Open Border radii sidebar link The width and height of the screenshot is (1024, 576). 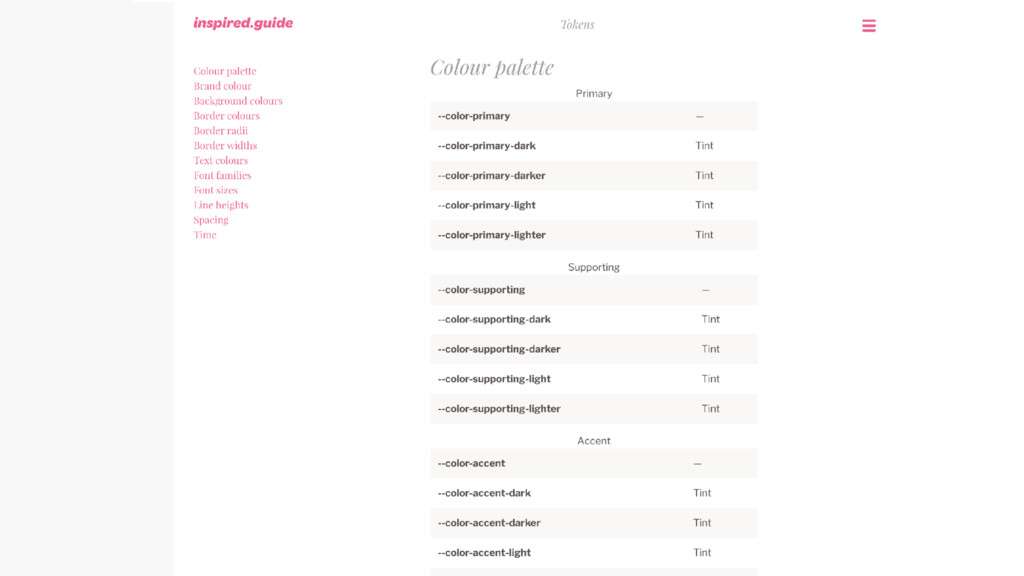(x=221, y=131)
